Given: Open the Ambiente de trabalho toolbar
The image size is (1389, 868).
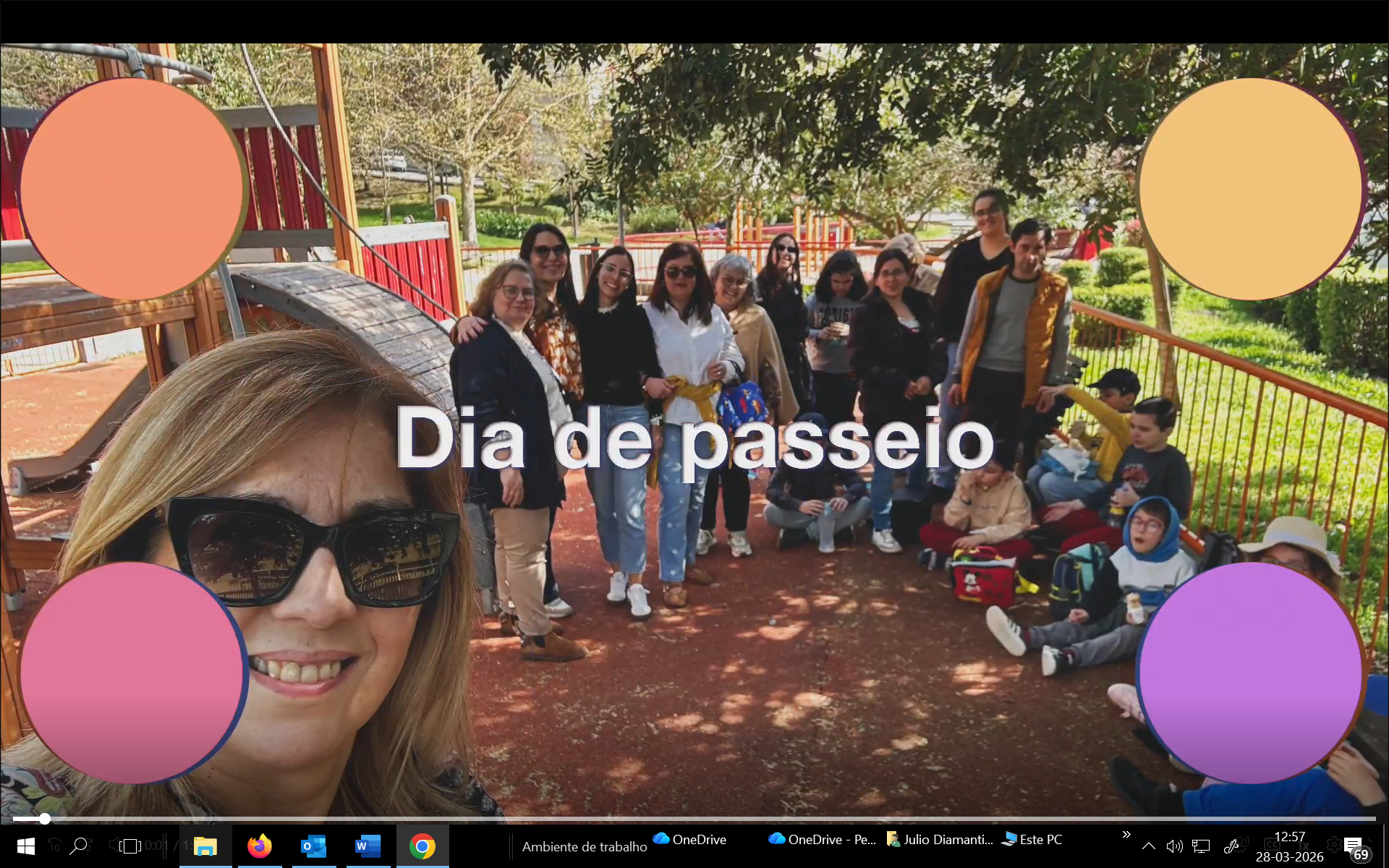Looking at the screenshot, I should [584, 846].
